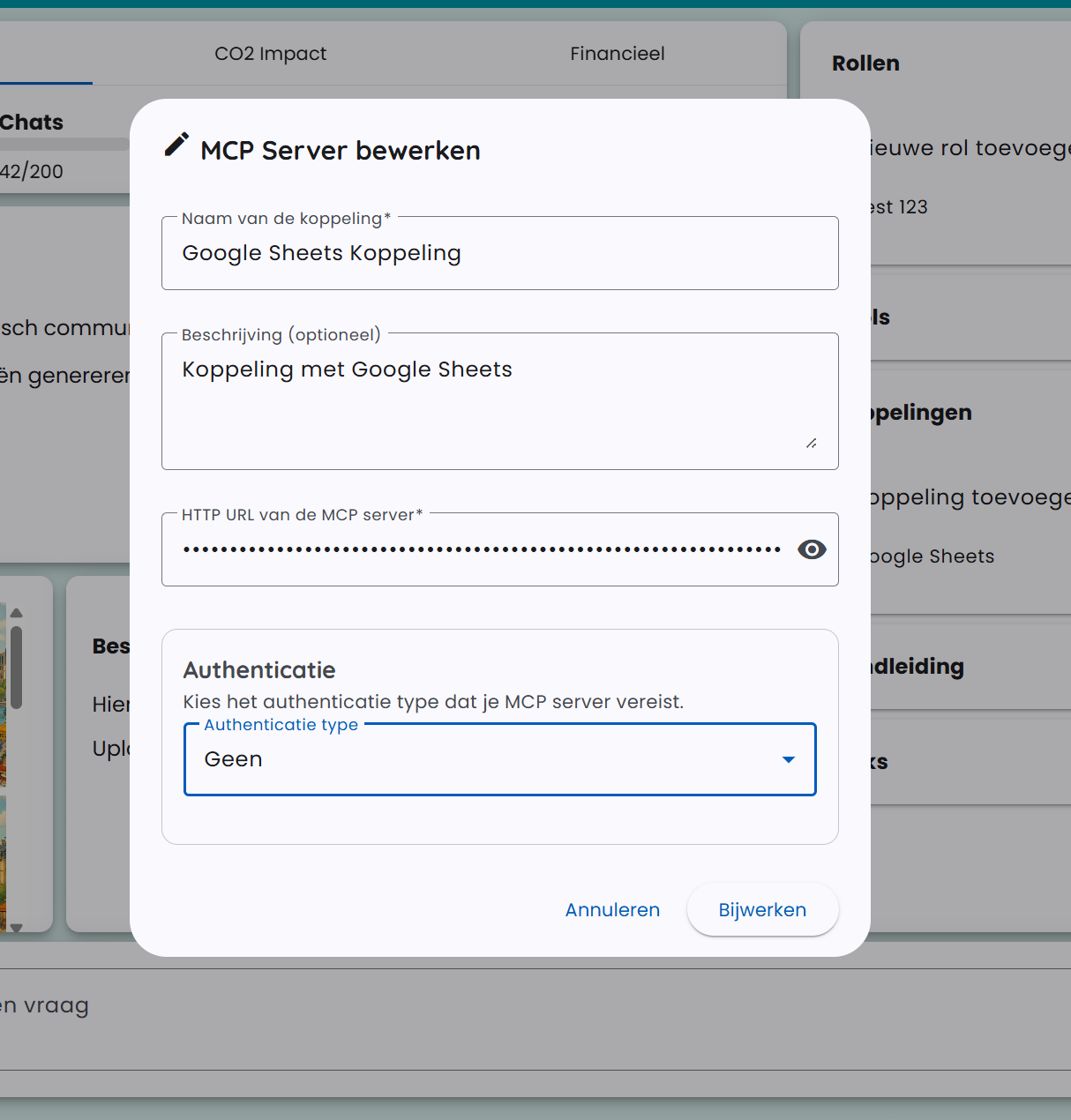Open the Authenticatie type dropdown
This screenshot has height=1120, width=1071.
click(x=499, y=759)
